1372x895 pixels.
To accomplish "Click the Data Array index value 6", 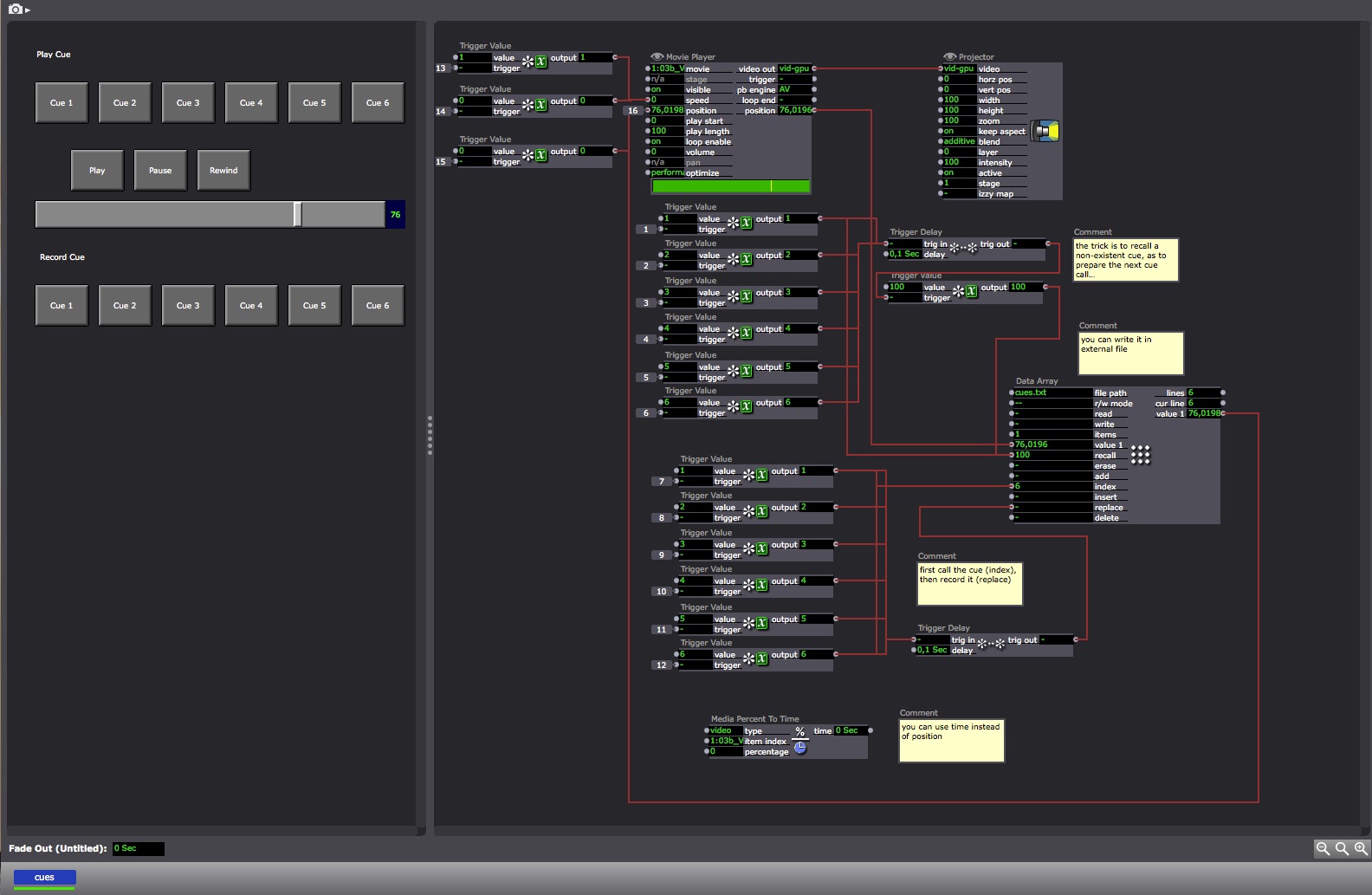I will tap(1052, 486).
